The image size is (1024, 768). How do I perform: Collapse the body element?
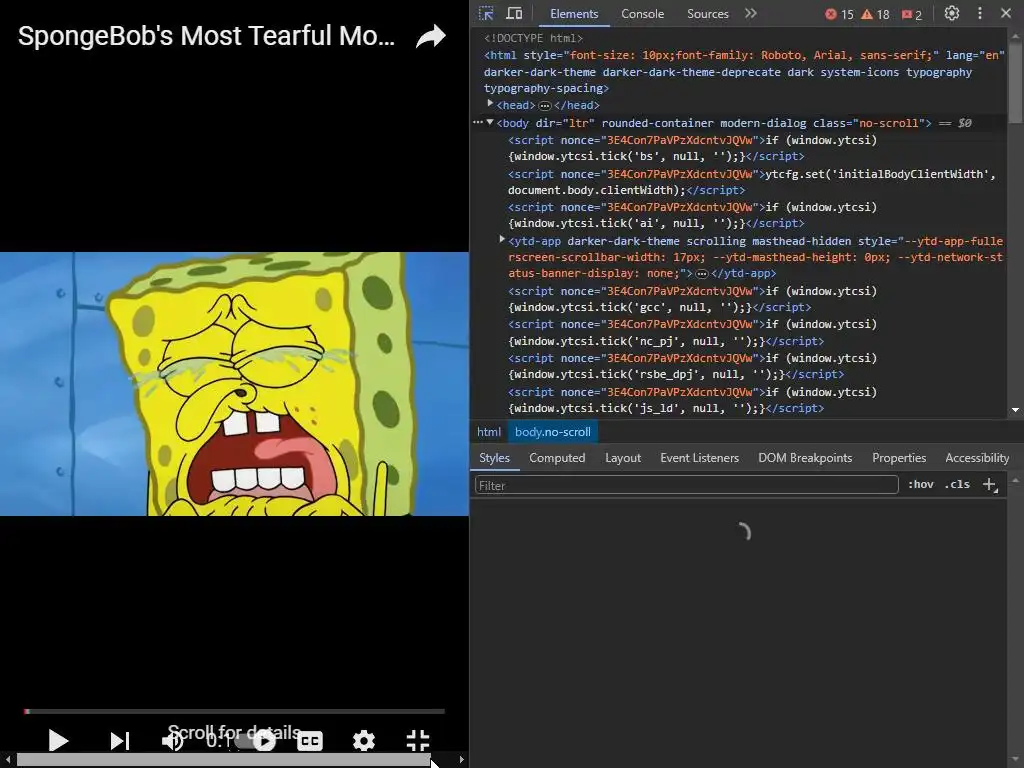[490, 122]
